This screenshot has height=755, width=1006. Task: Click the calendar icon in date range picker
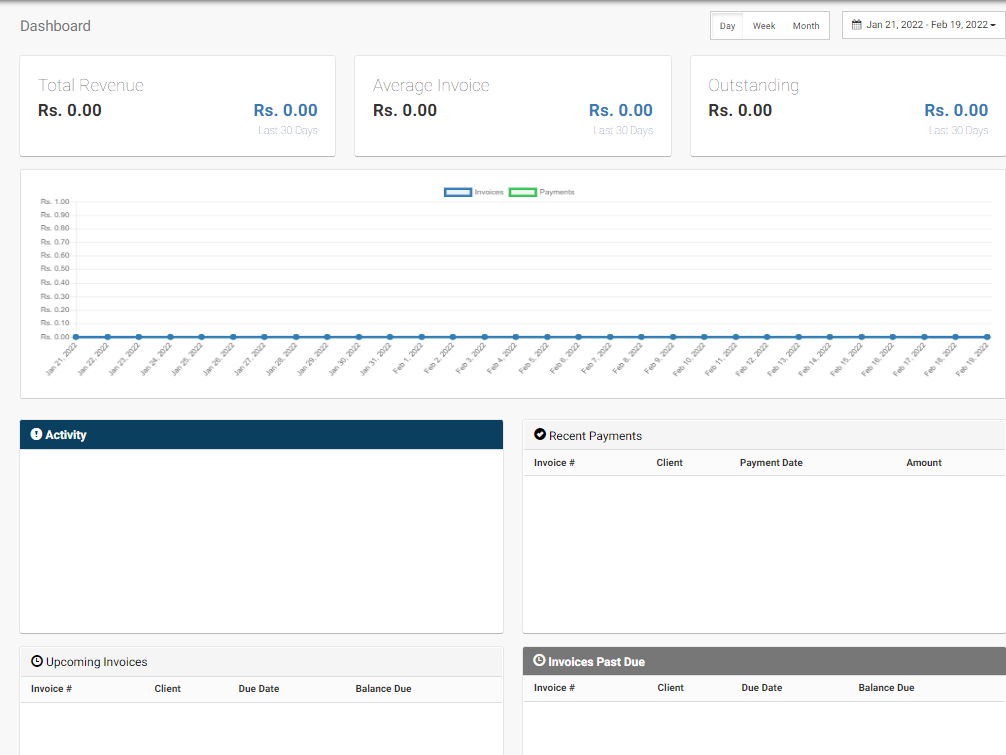click(857, 25)
